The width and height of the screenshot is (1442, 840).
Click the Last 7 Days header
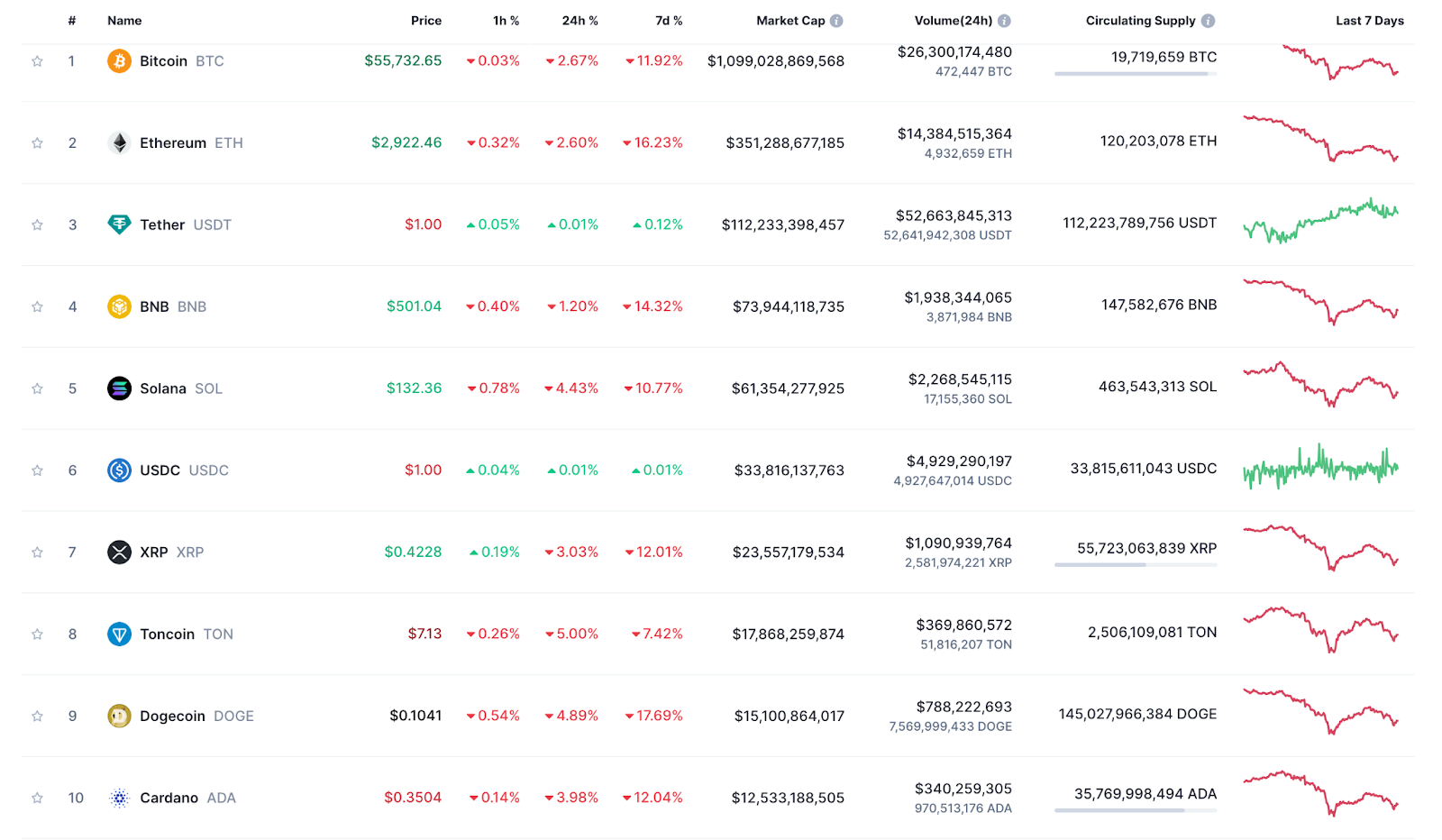pyautogui.click(x=1369, y=21)
